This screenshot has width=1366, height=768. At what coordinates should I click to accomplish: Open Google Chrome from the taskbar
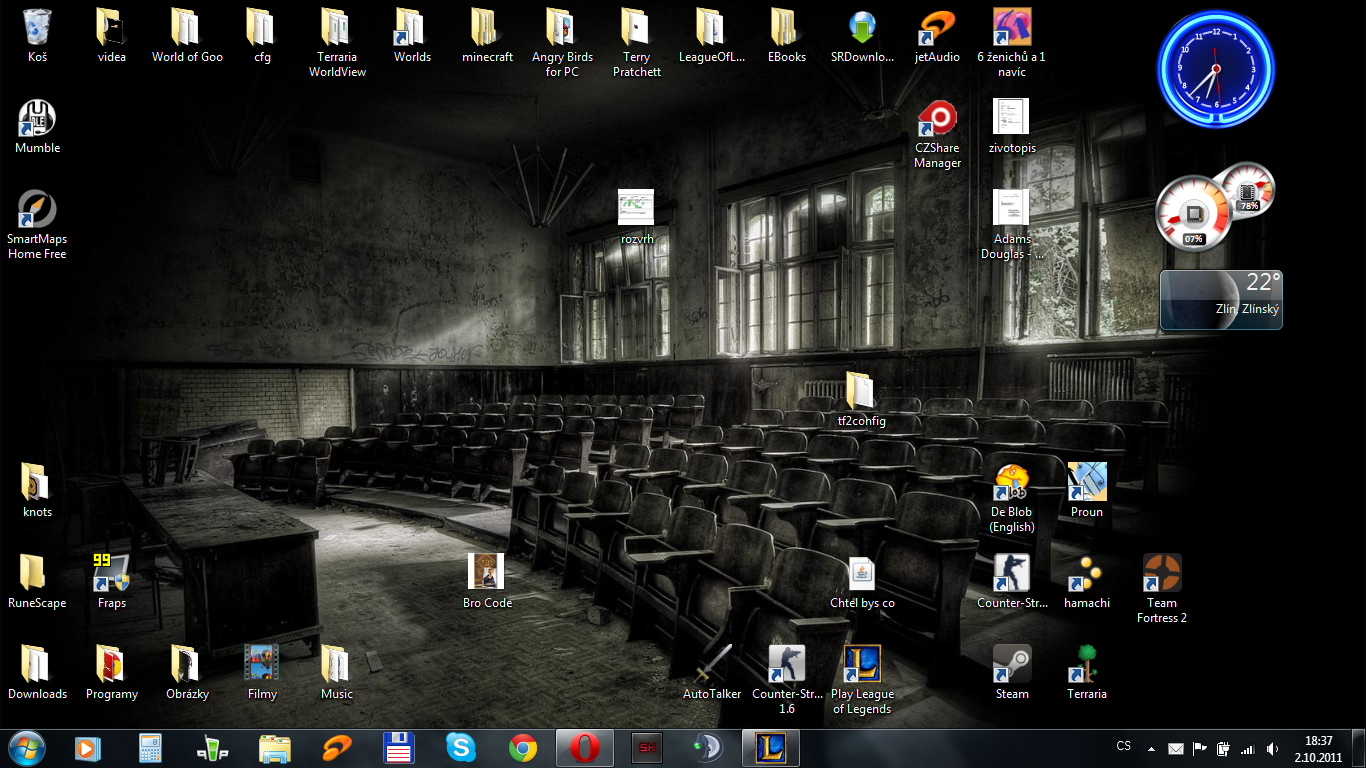(x=522, y=748)
